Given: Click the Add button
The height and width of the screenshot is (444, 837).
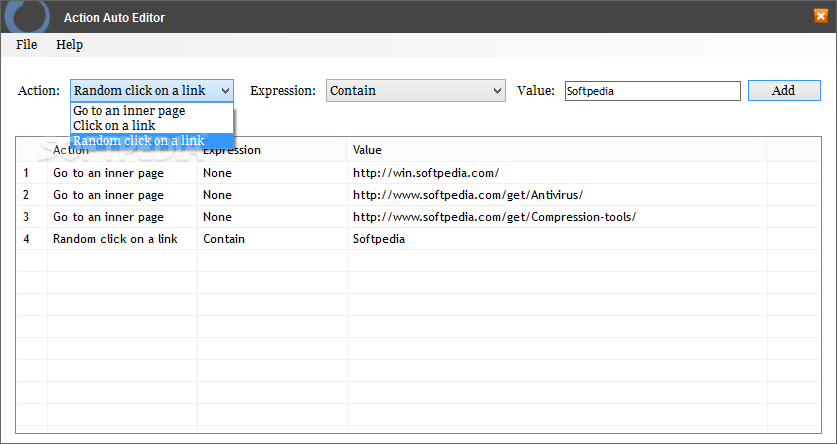Looking at the screenshot, I should pyautogui.click(x=784, y=91).
